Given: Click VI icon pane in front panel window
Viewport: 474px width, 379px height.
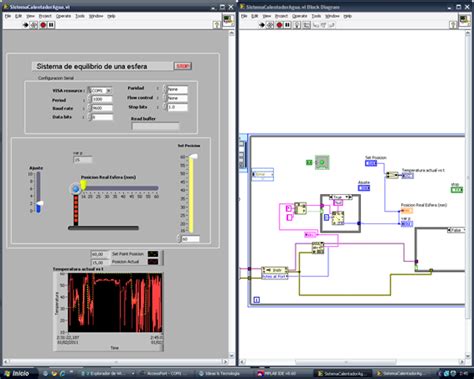Looking at the screenshot, I should tap(228, 20).
